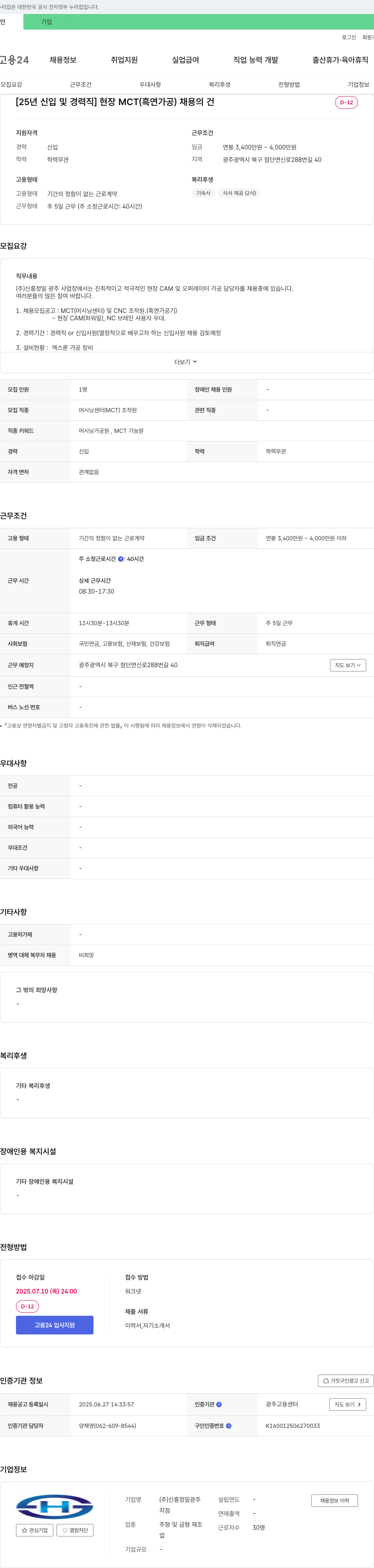374x1568 pixels.
Task: Click the 인증기관 help icon
Action: coord(219,1404)
